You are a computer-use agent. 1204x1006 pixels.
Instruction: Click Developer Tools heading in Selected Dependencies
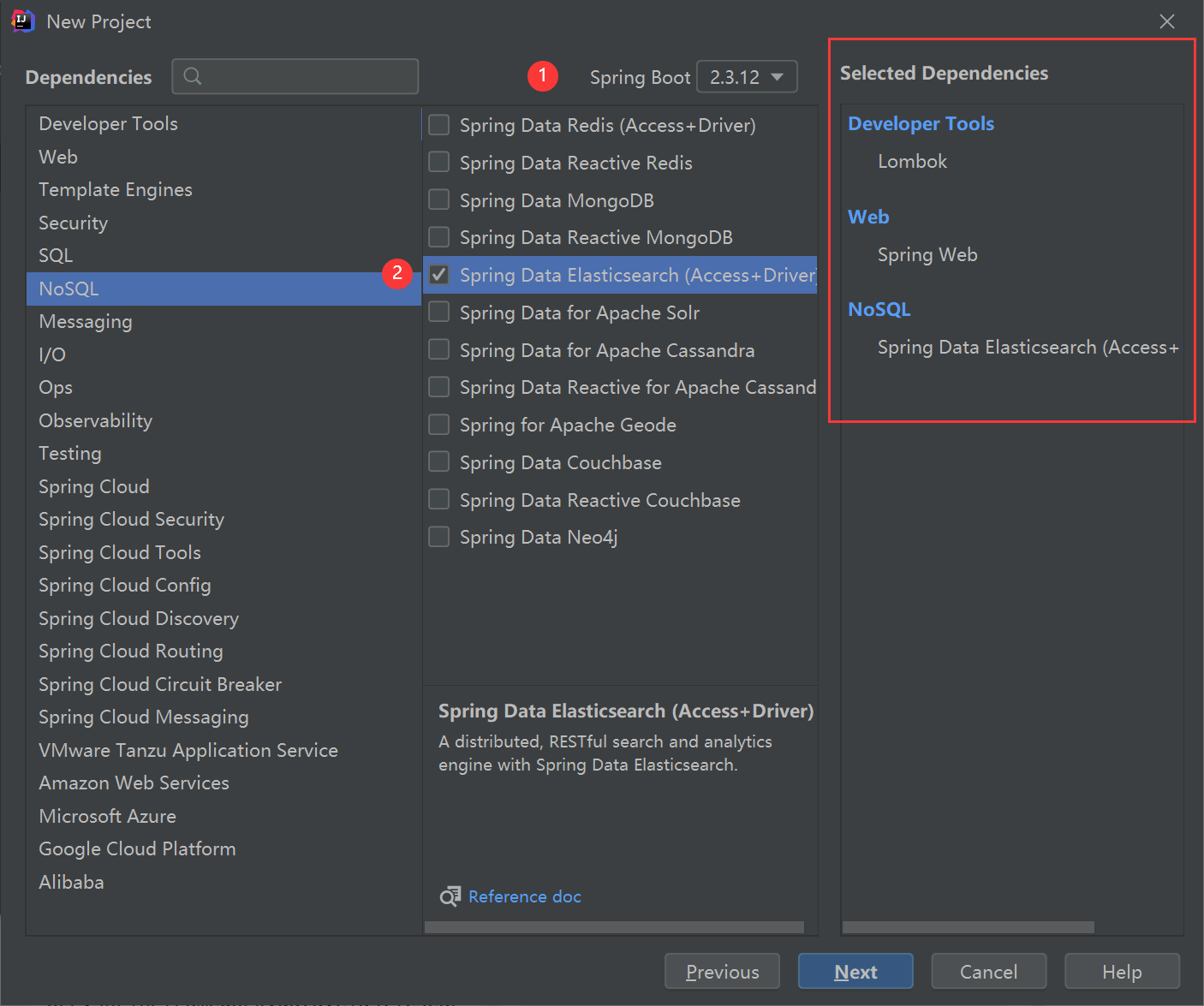point(921,123)
